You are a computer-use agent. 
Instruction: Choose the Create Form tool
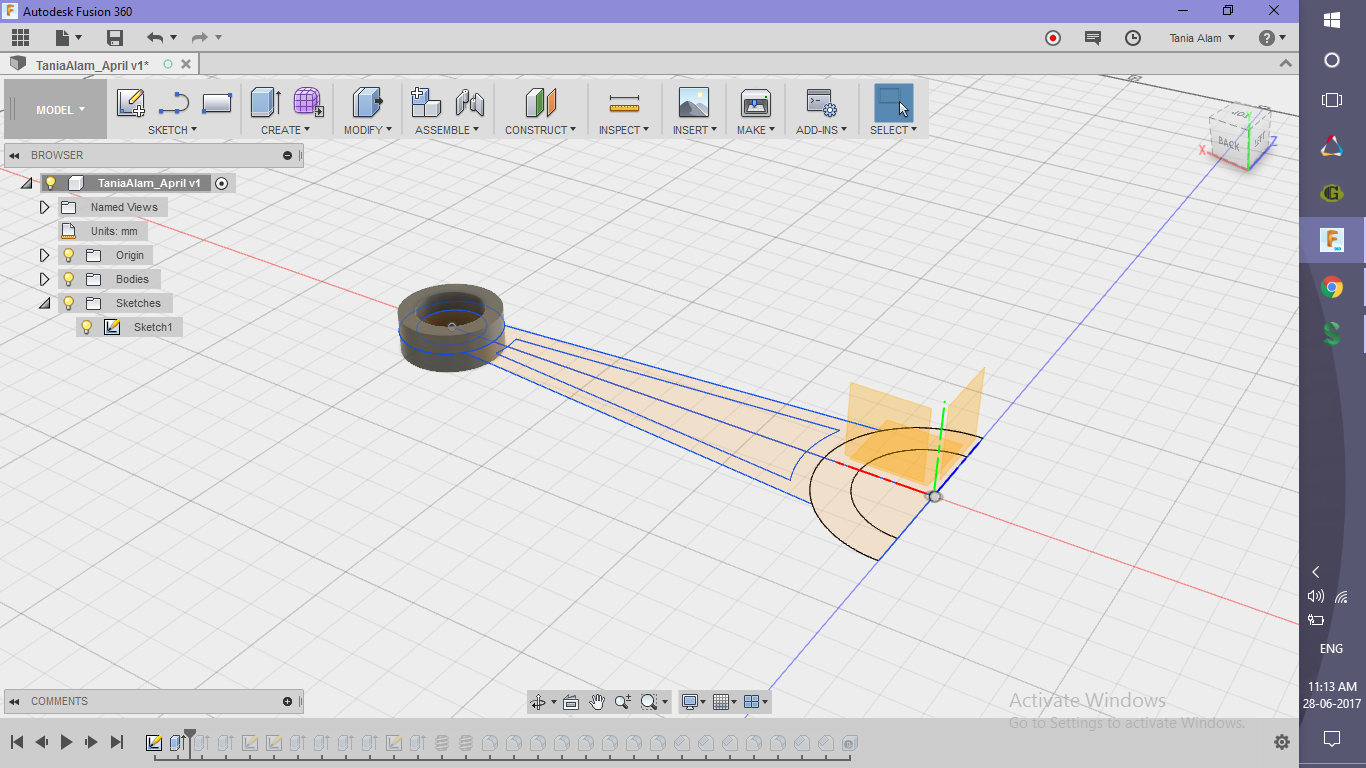[308, 103]
